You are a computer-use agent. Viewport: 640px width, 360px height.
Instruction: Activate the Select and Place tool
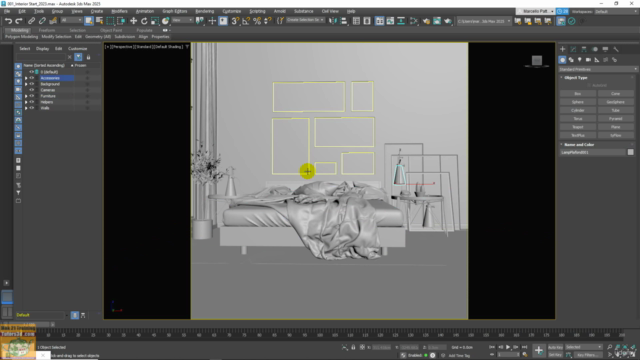coord(165,21)
